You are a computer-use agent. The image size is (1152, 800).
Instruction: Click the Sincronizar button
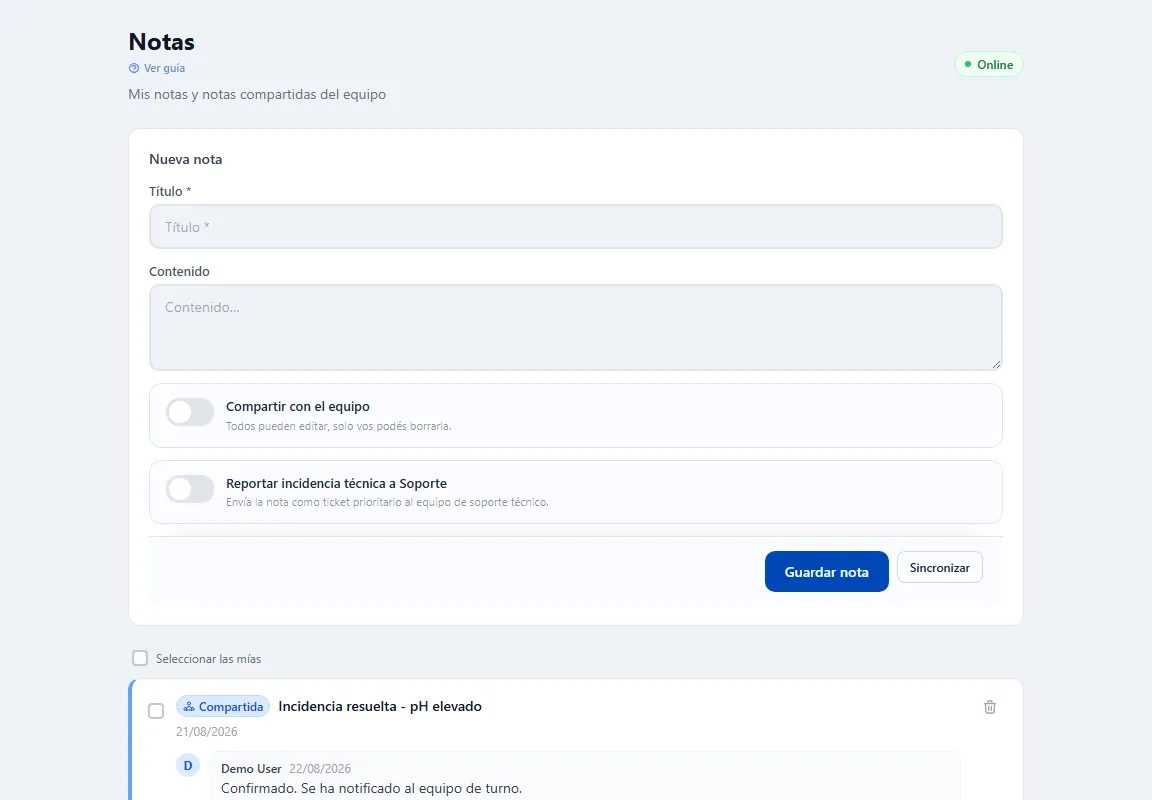click(x=940, y=568)
